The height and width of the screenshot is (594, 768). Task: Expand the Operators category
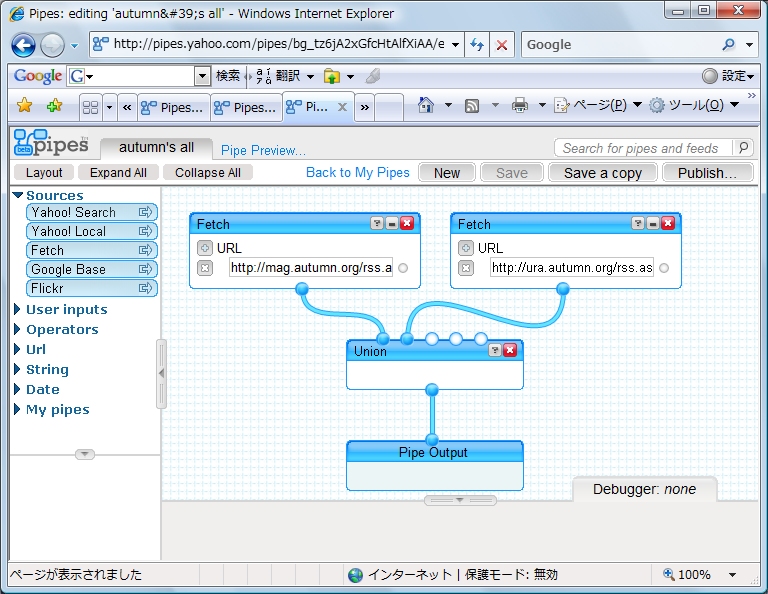pyautogui.click(x=17, y=329)
